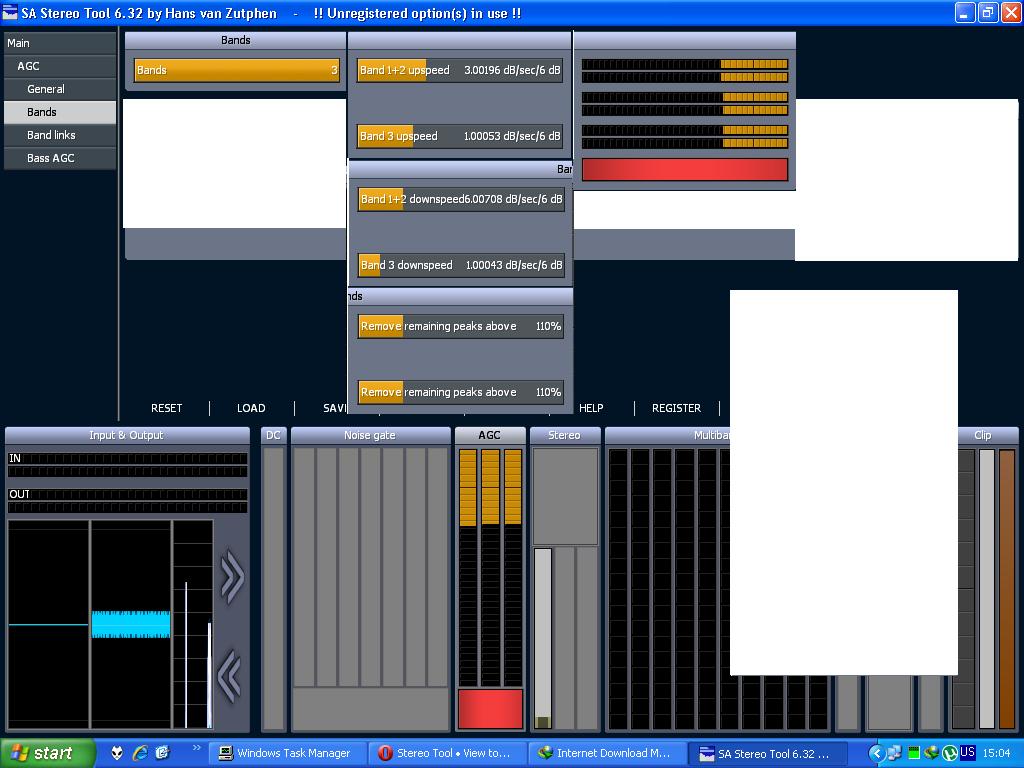Click the cyan waveform scope display
Viewport: 1024px width, 768px height.
[131, 624]
